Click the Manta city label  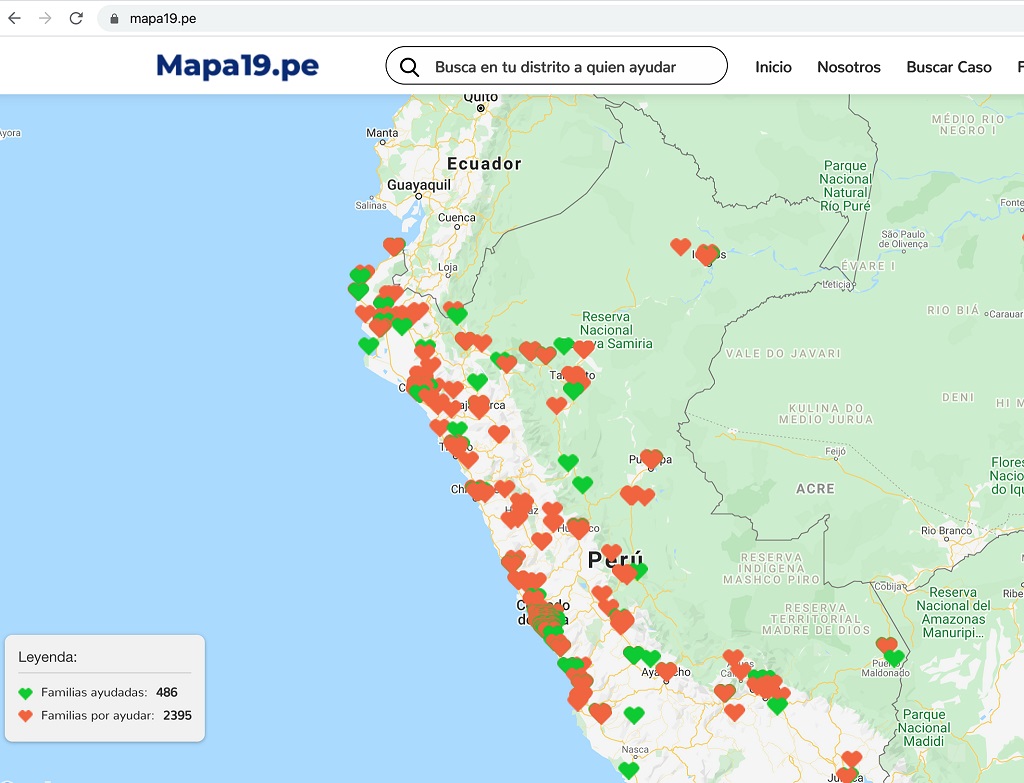click(382, 133)
